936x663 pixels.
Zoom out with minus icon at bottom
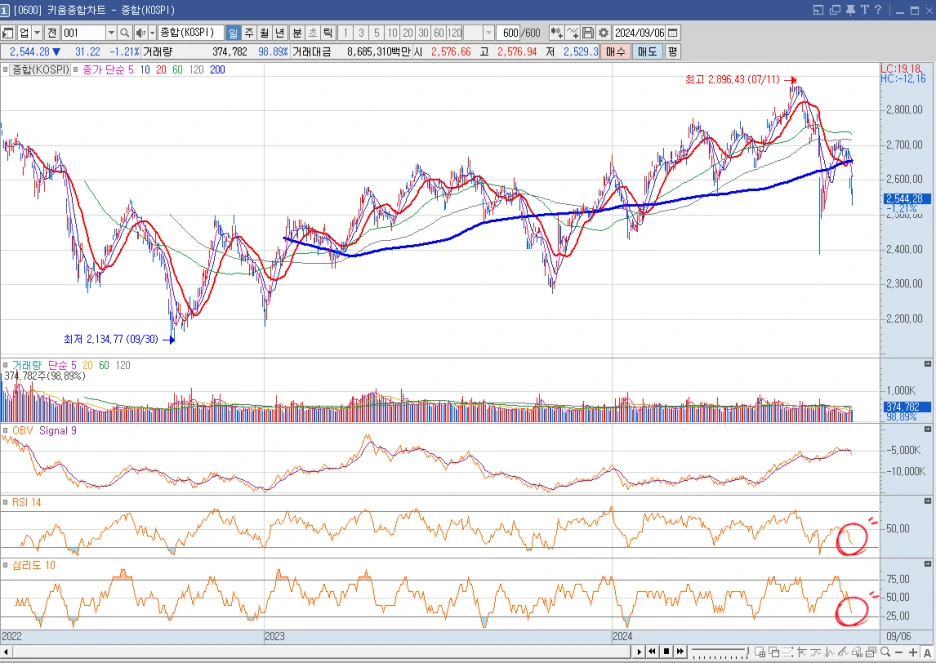tap(899, 652)
